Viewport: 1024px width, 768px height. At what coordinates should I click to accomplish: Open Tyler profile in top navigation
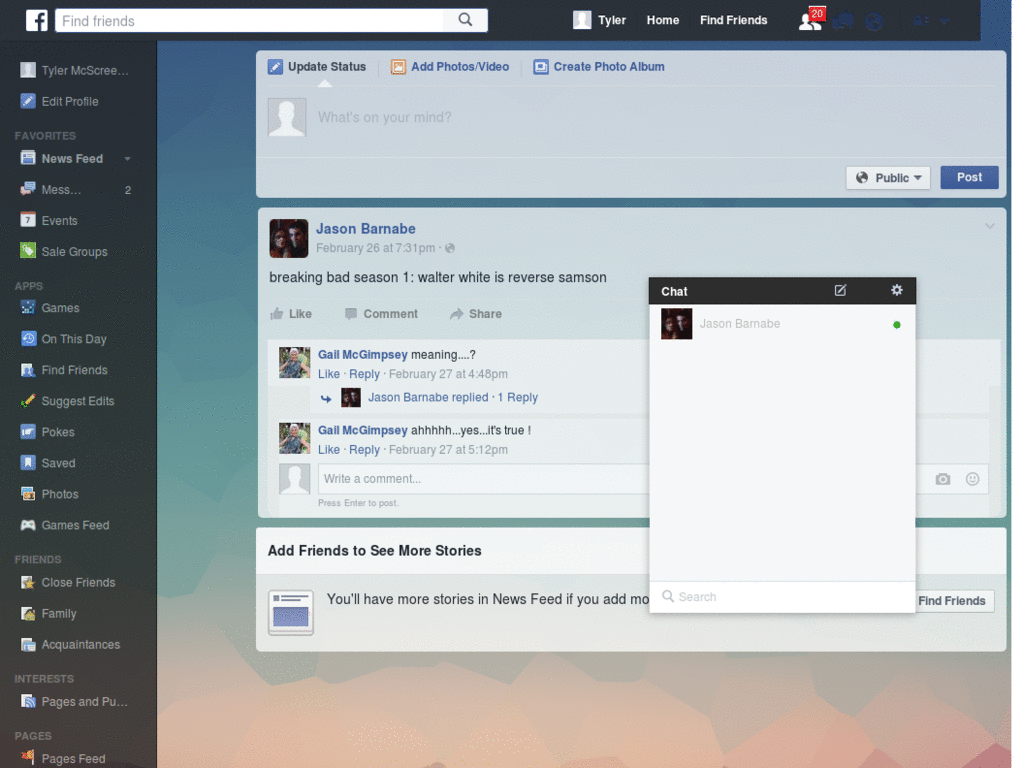[600, 20]
